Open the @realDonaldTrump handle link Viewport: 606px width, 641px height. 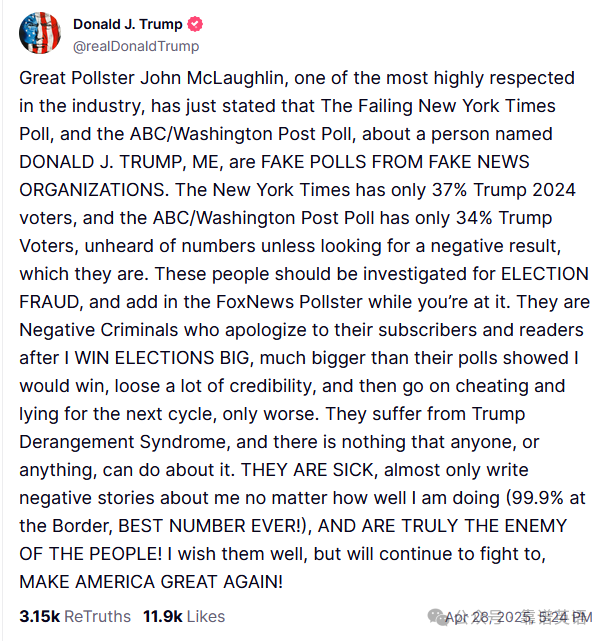pyautogui.click(x=136, y=46)
